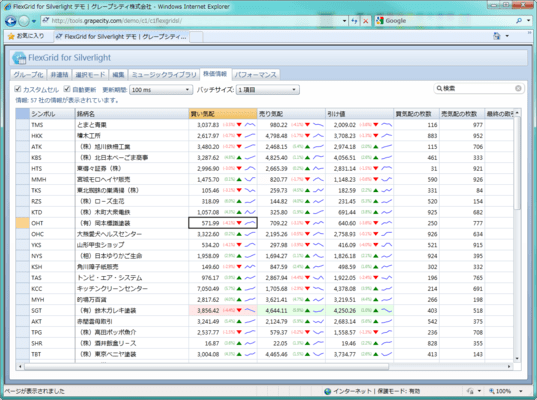Click the red down arrow in TPG bid cell
537x400 pixels.
click(239, 332)
